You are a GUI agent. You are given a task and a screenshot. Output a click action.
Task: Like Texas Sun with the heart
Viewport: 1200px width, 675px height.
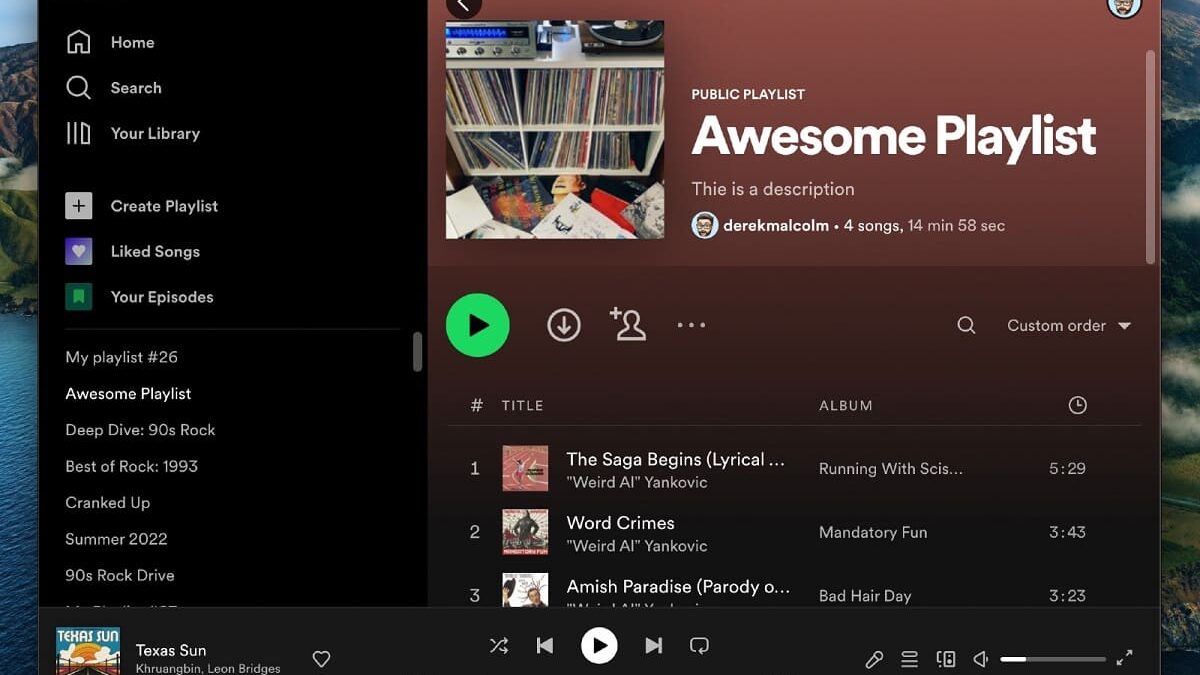[x=321, y=659]
